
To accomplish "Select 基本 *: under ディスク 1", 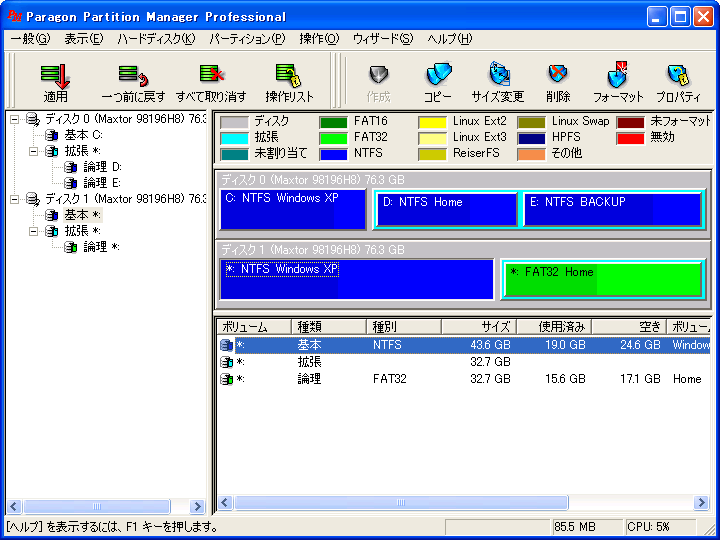I will tap(83, 215).
